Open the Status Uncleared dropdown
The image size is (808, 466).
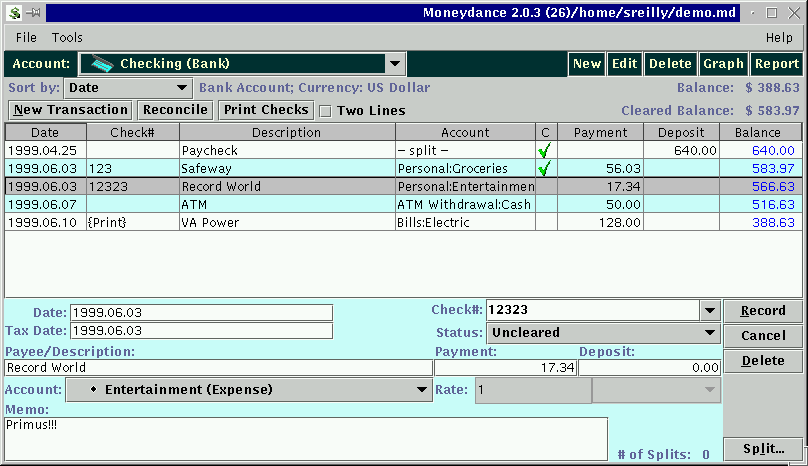click(603, 333)
